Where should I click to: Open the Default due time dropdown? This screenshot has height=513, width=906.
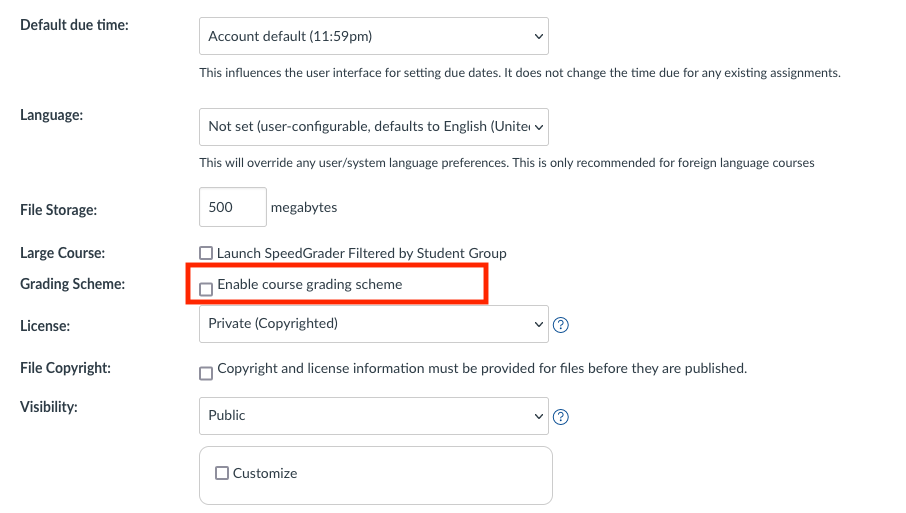coord(374,37)
